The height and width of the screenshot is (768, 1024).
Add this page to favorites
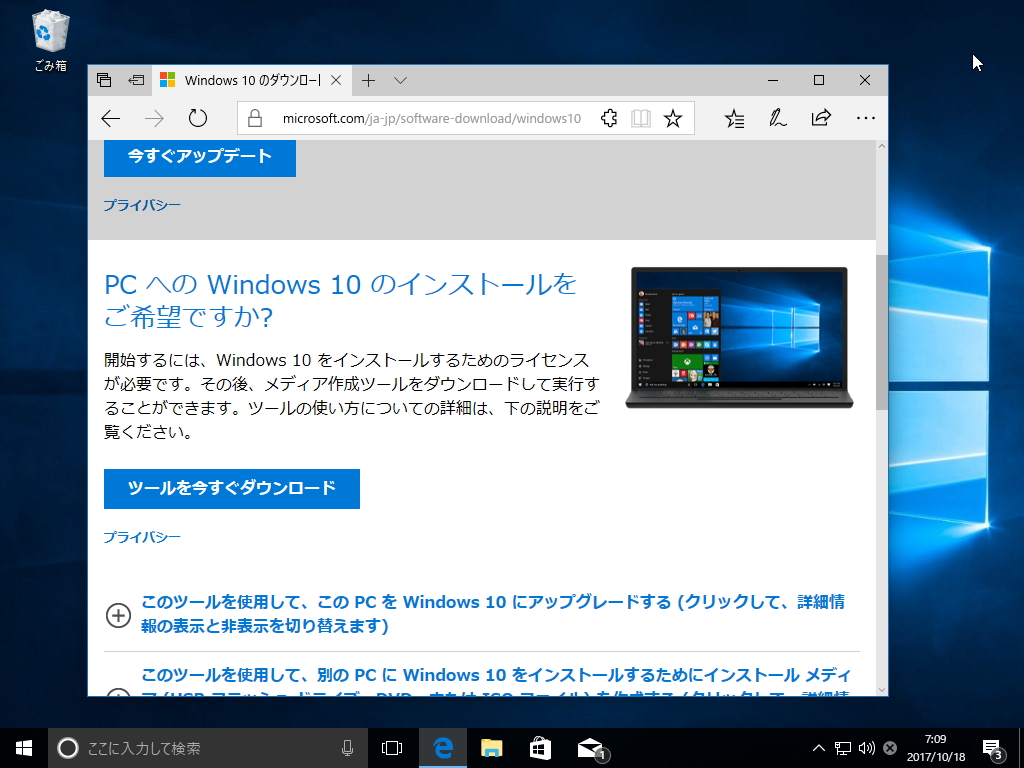(x=672, y=117)
